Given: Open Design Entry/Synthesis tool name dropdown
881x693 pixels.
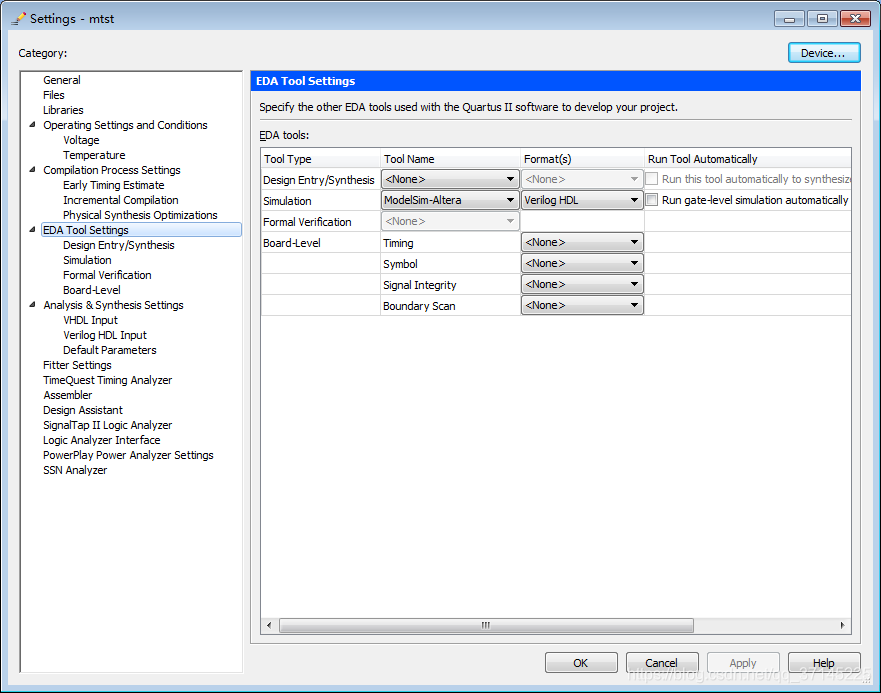Looking at the screenshot, I should [x=450, y=179].
